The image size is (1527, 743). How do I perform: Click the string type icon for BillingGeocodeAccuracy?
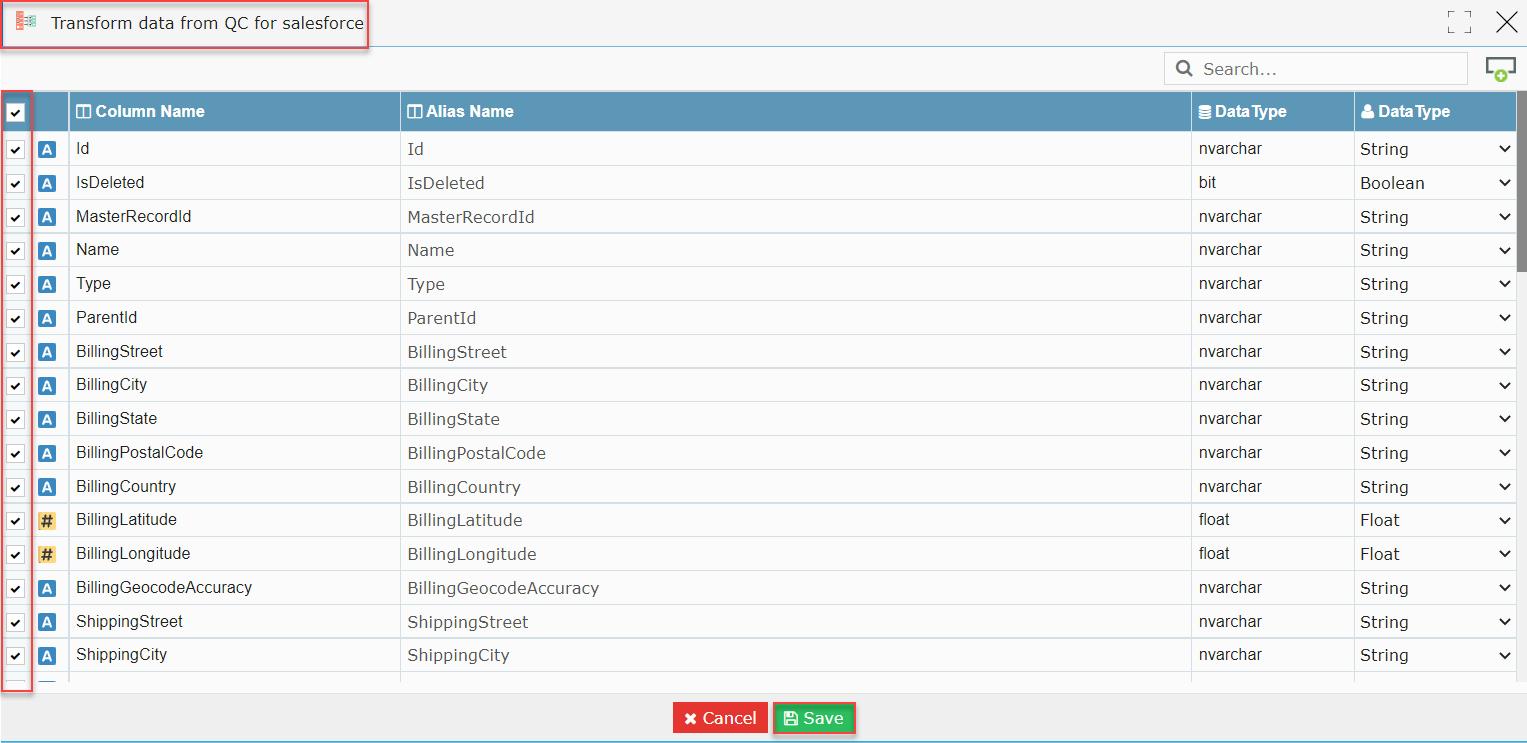coord(47,589)
